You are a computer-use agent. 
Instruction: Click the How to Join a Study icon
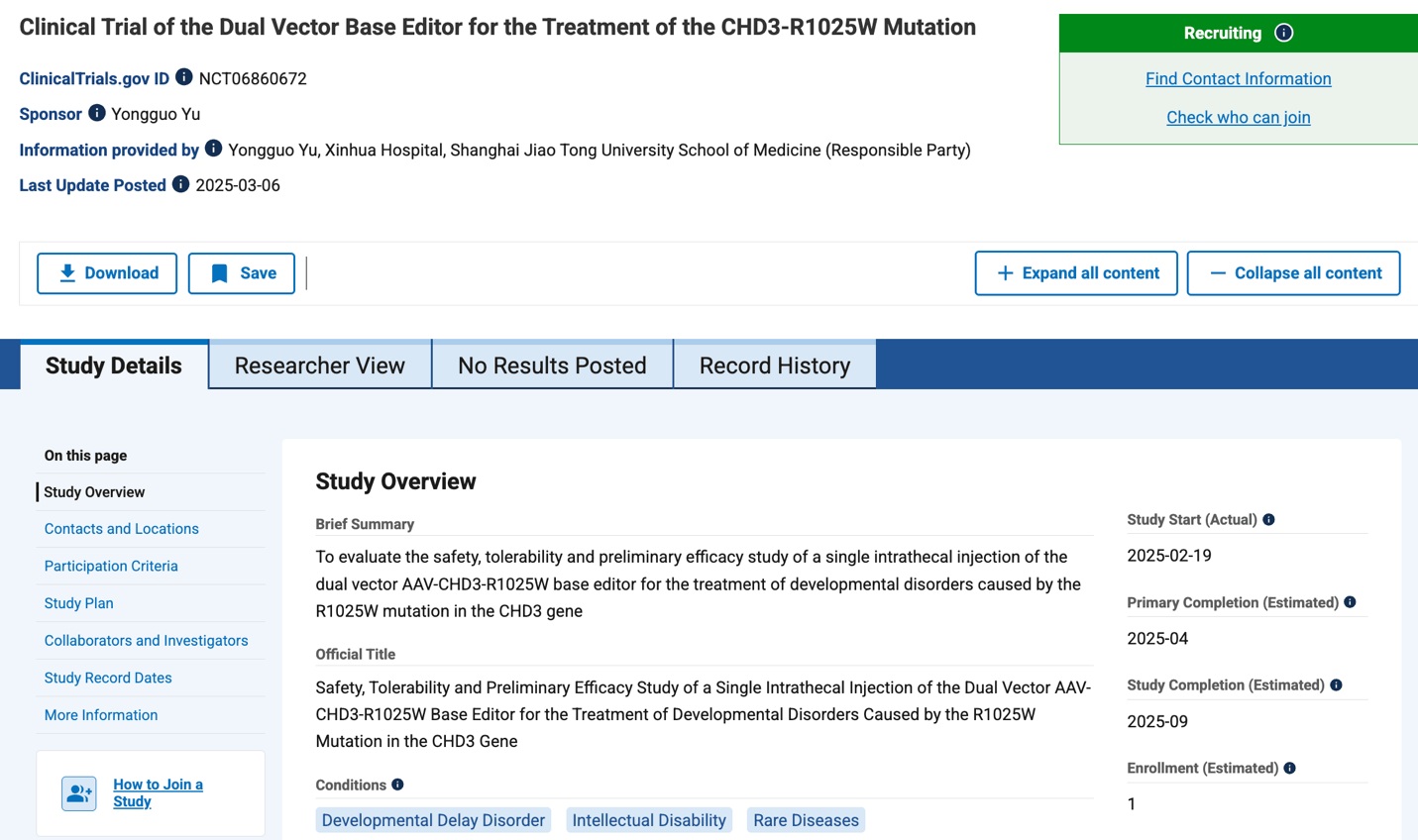coord(79,793)
